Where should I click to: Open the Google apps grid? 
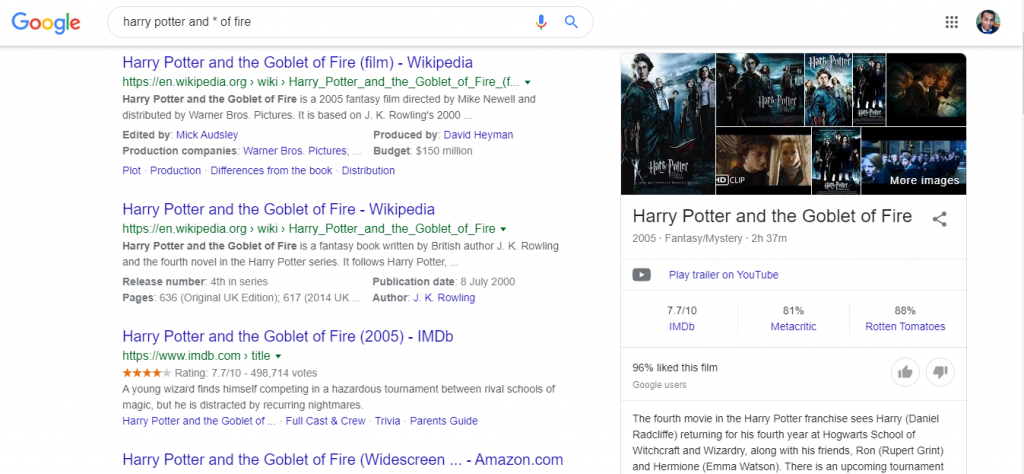click(952, 22)
